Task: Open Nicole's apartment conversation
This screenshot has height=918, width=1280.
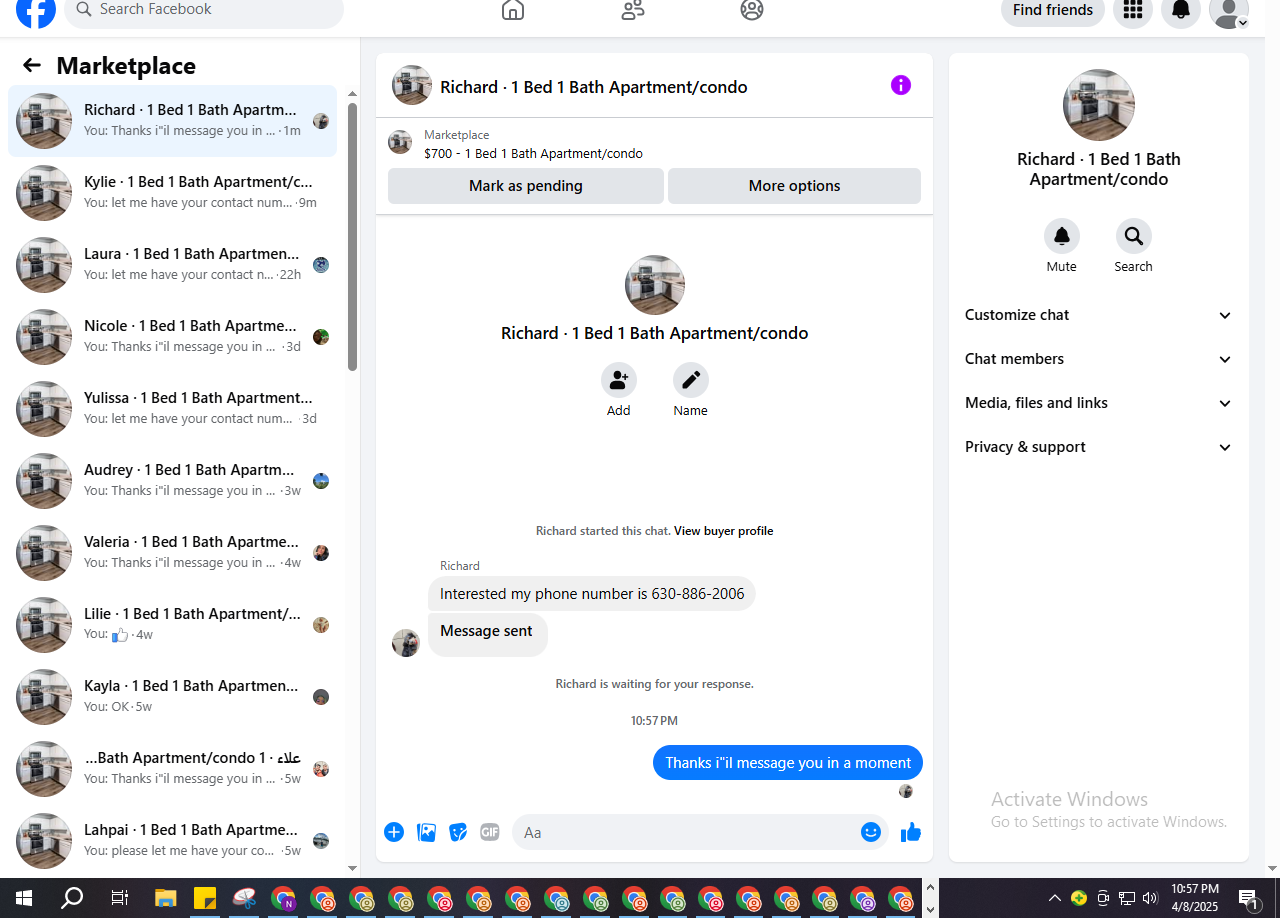Action: (x=172, y=337)
